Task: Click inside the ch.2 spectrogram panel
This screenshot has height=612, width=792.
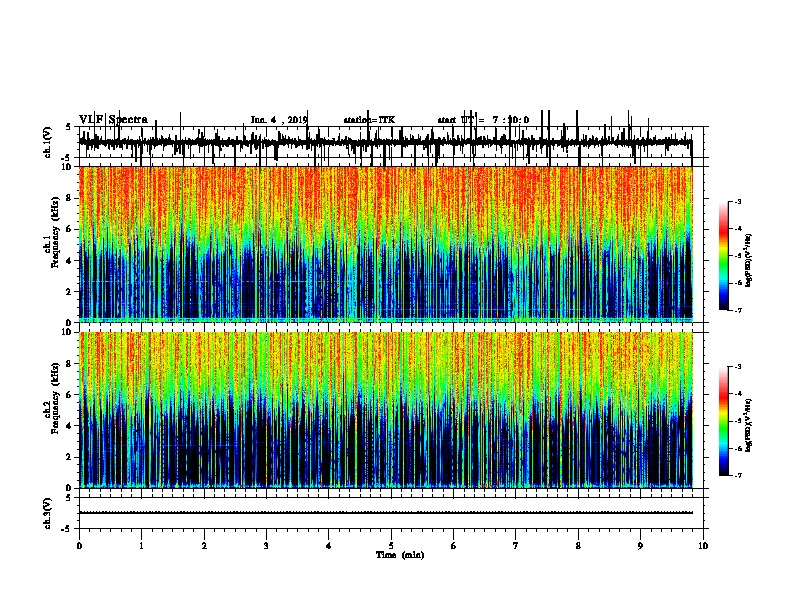Action: pos(385,410)
